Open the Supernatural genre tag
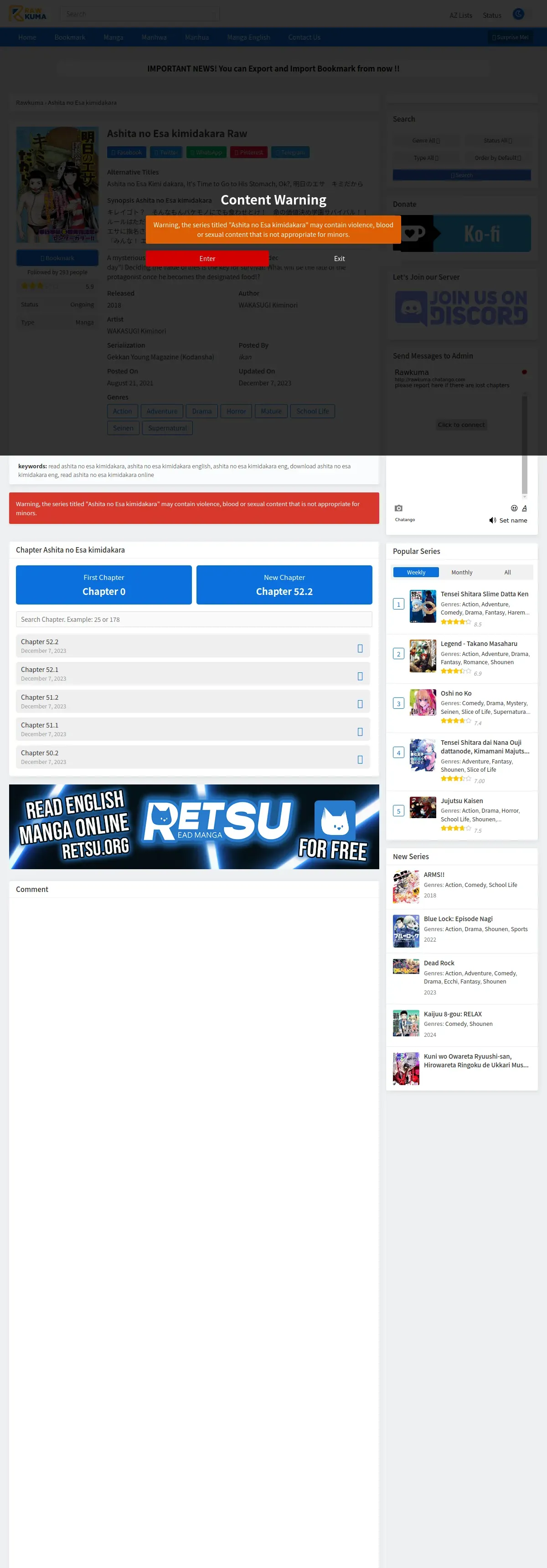The image size is (547, 1568). coord(167,428)
